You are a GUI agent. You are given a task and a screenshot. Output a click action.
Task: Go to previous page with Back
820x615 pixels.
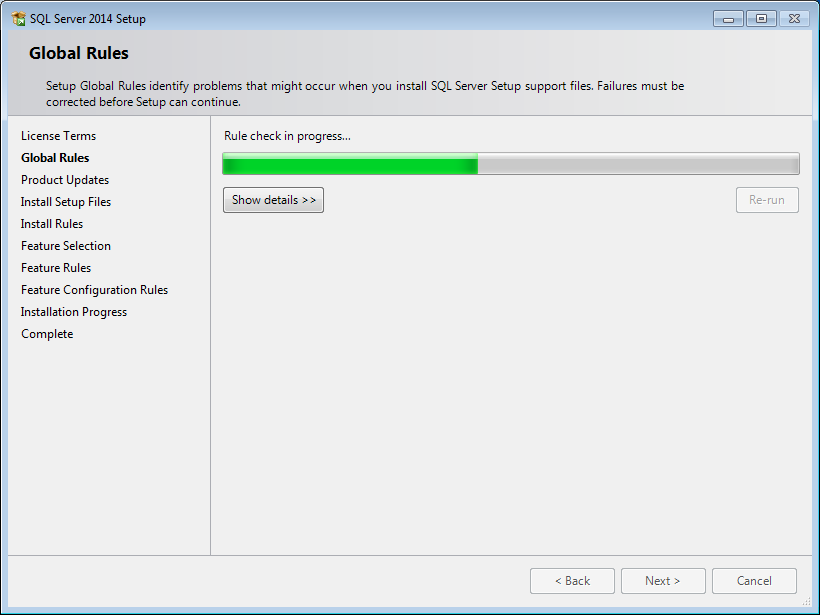click(x=572, y=581)
